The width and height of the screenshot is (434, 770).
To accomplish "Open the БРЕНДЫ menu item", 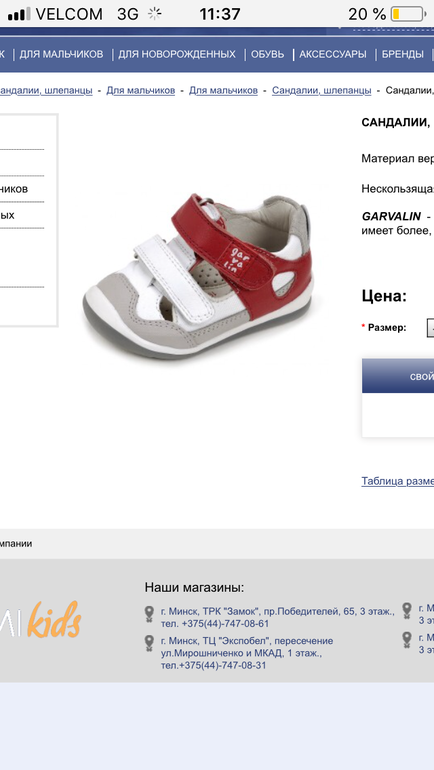I will click(x=403, y=54).
